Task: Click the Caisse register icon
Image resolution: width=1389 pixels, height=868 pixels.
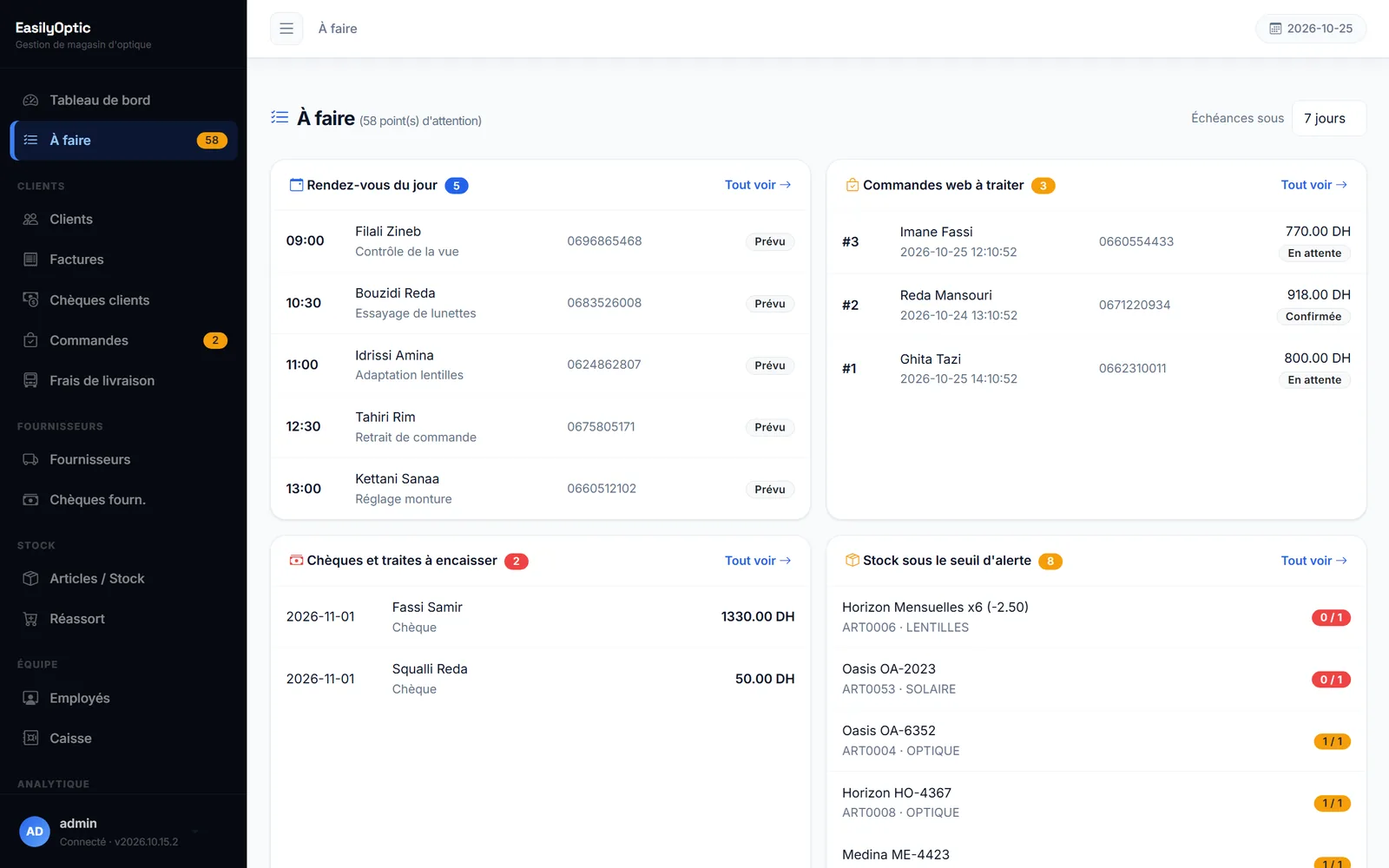Action: pyautogui.click(x=30, y=738)
